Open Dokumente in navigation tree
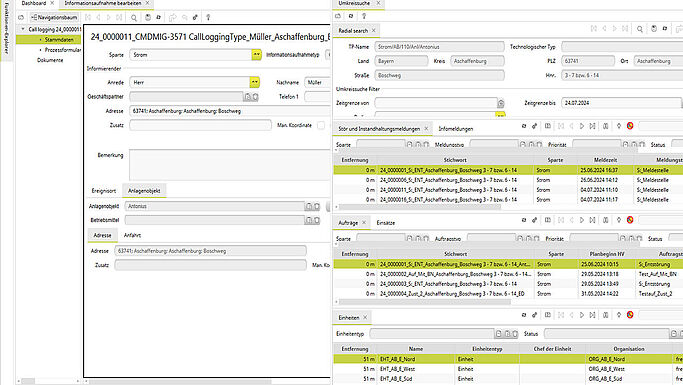Screen dimensions: 683x385 click(50, 60)
